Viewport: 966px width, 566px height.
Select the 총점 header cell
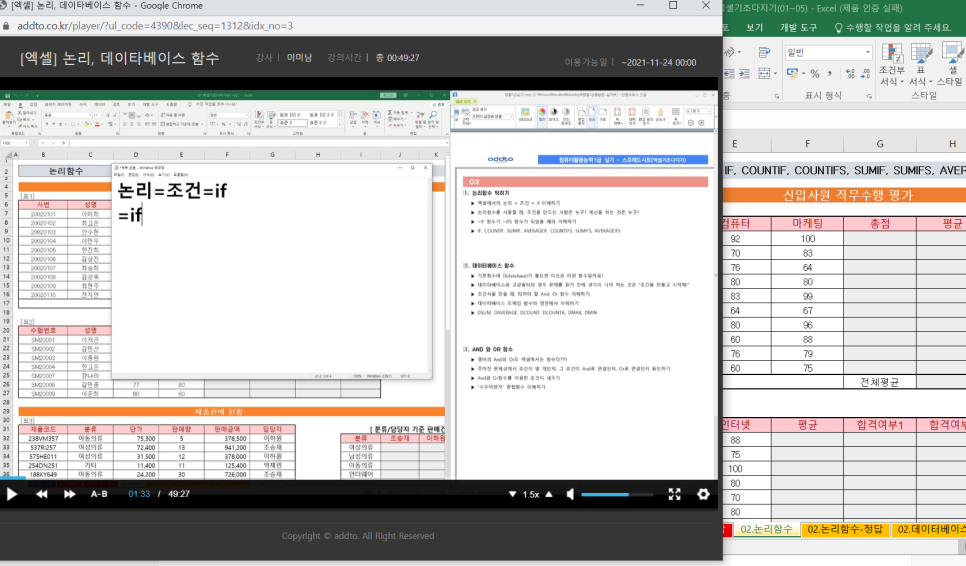point(880,224)
